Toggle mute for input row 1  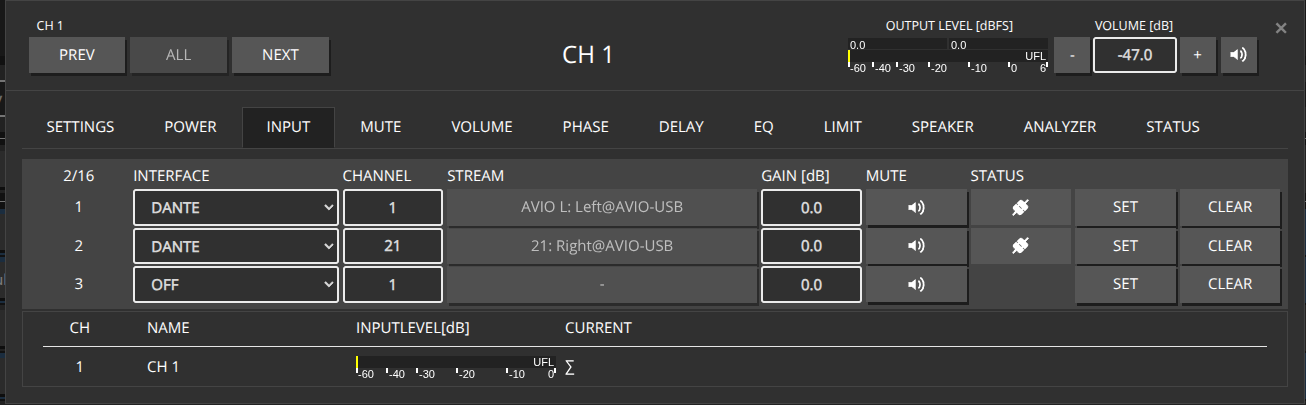916,208
